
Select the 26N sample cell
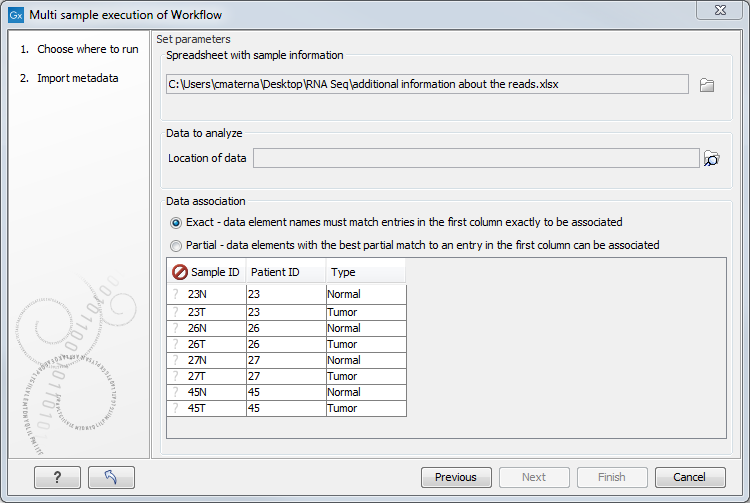point(207,328)
